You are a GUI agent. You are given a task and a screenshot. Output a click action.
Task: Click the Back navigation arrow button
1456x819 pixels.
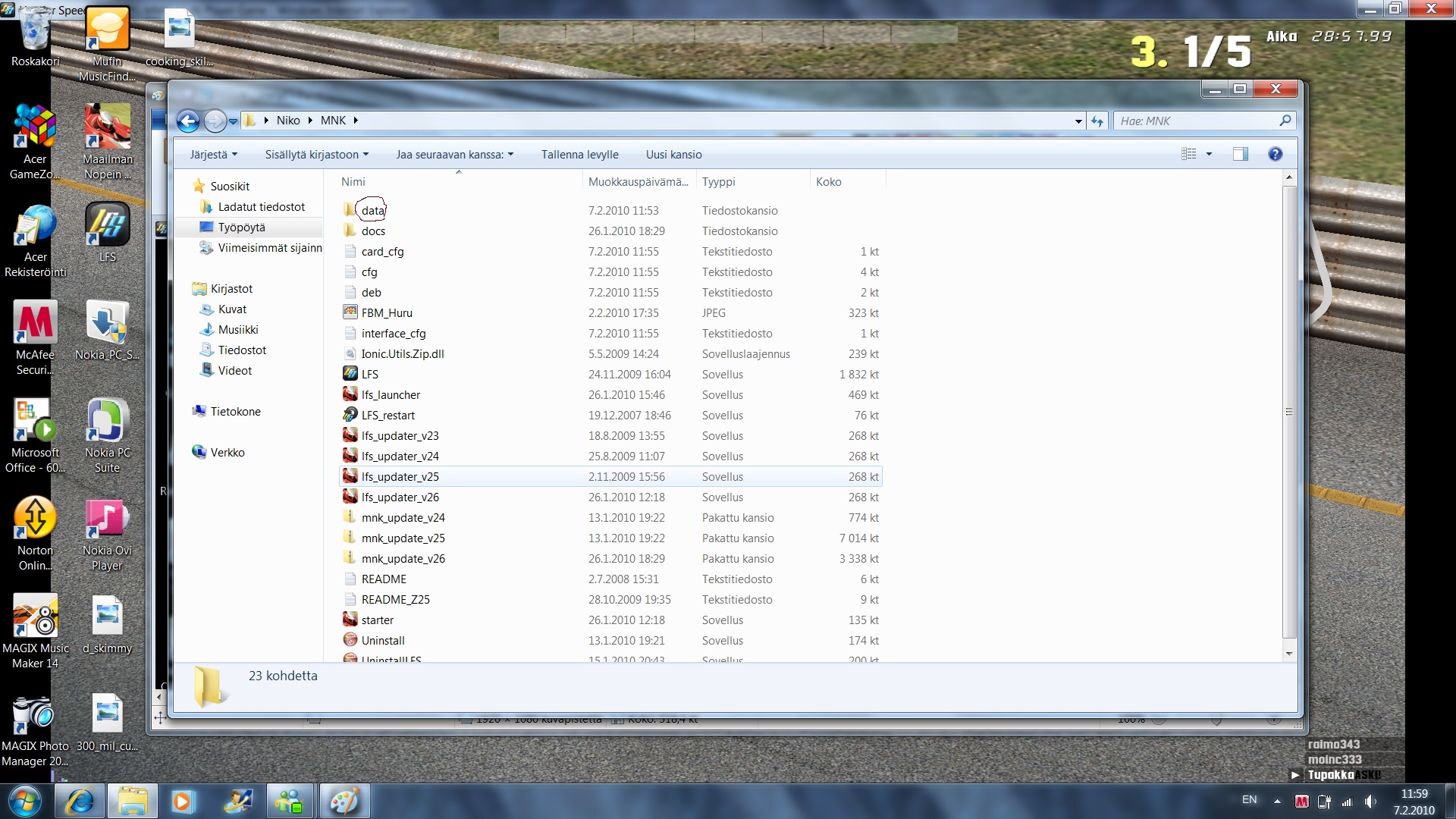click(188, 121)
